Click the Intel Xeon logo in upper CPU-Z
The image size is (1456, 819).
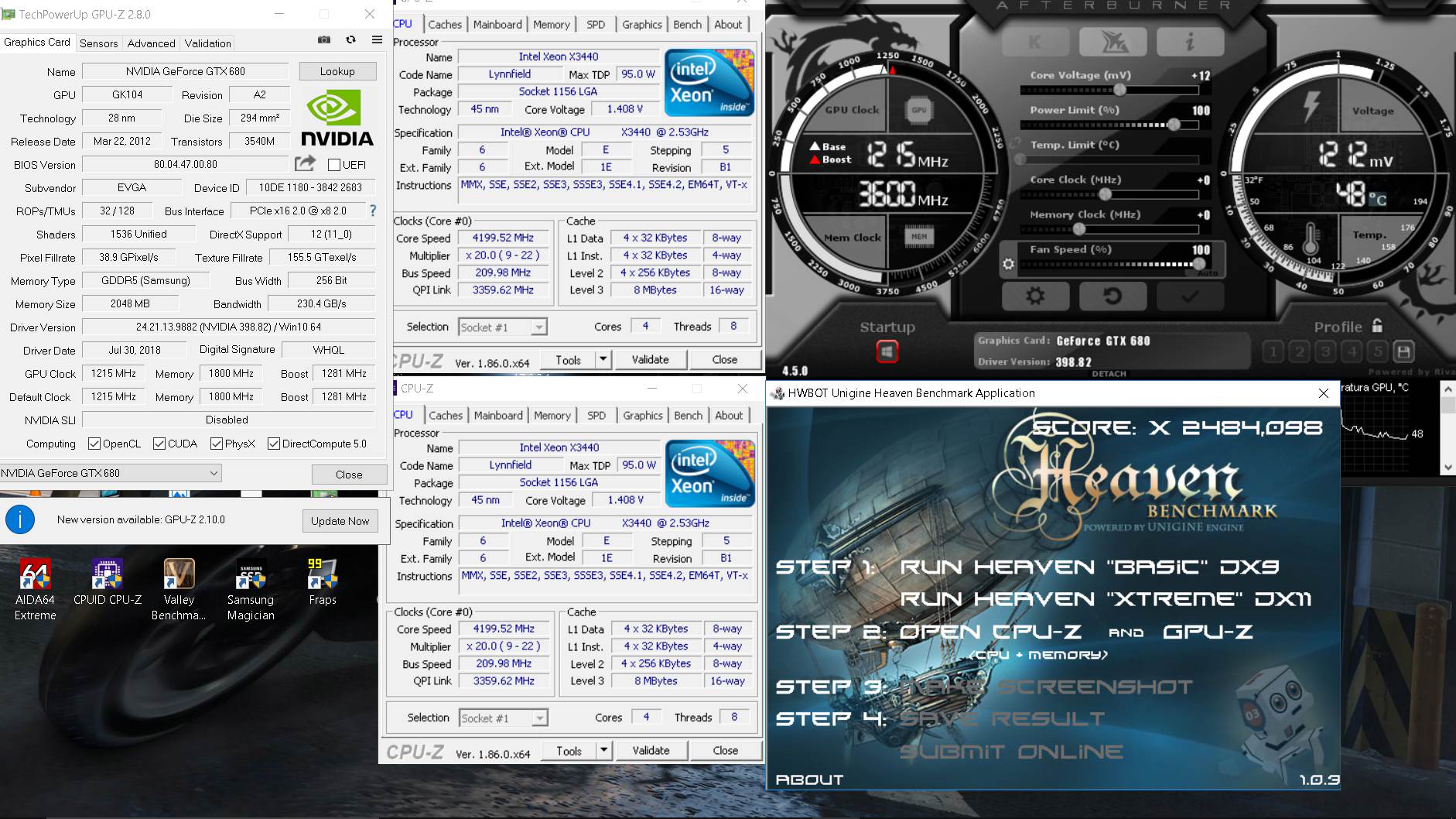click(x=709, y=83)
